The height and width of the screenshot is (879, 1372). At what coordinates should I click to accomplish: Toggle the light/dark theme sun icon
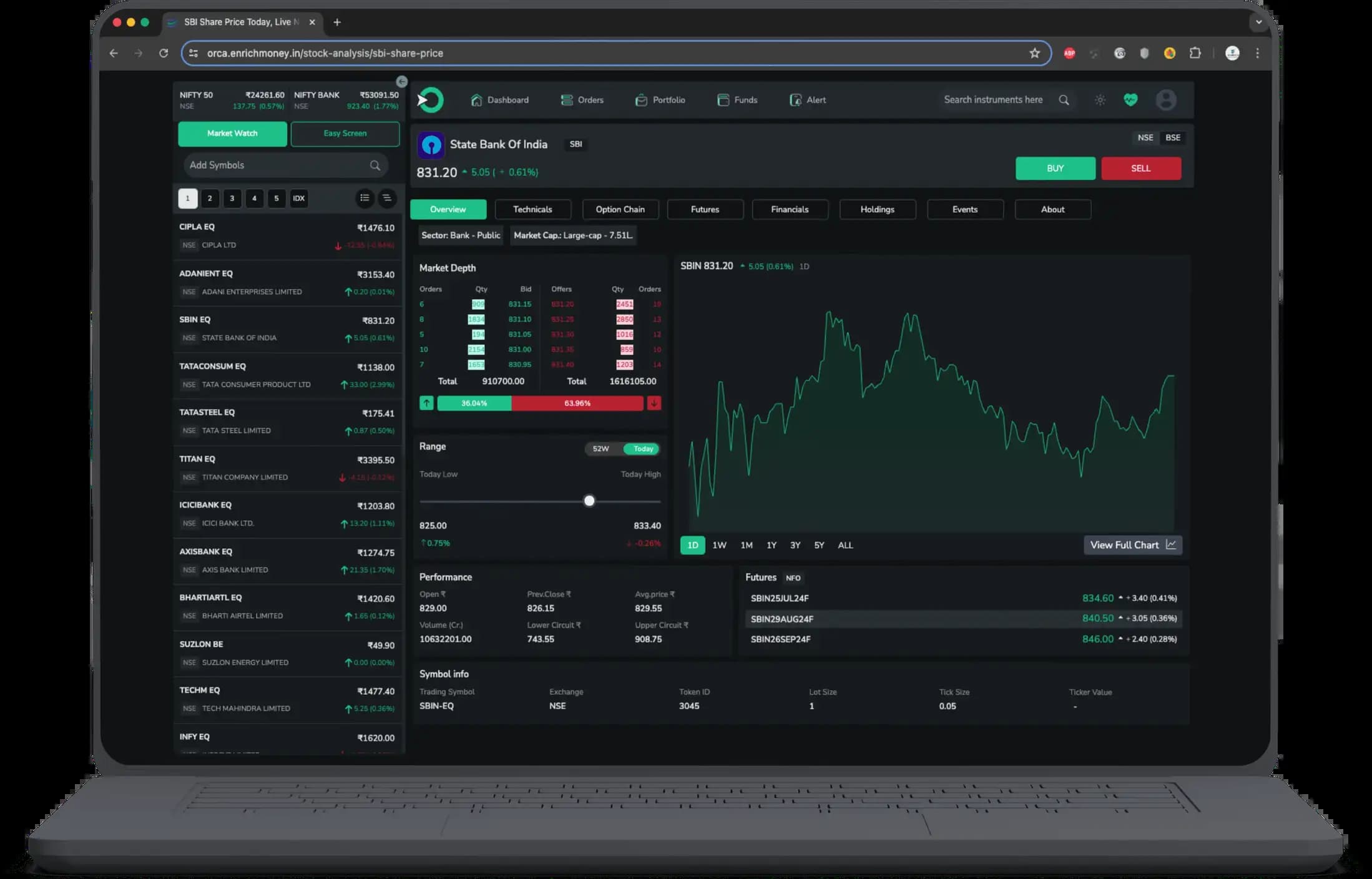1100,100
